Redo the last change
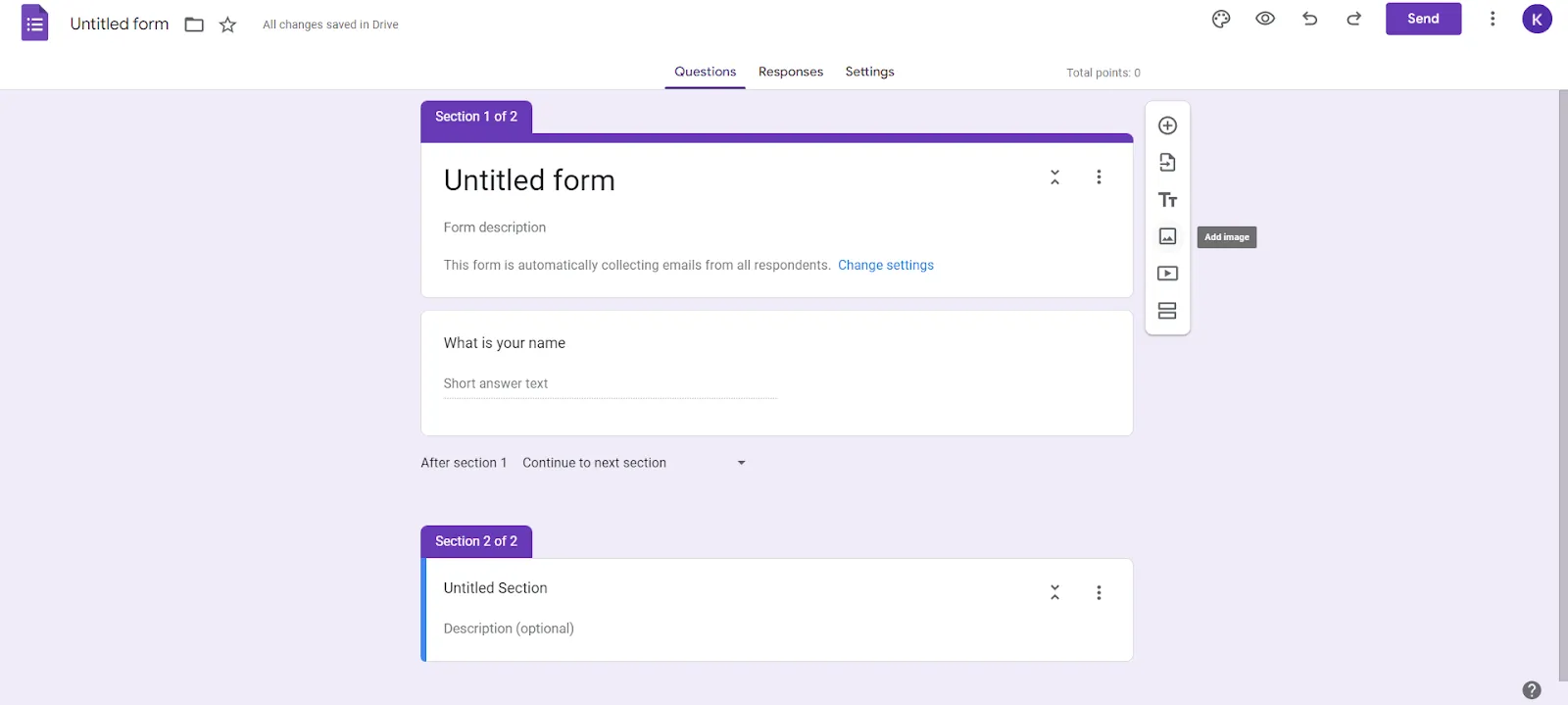 click(1353, 19)
